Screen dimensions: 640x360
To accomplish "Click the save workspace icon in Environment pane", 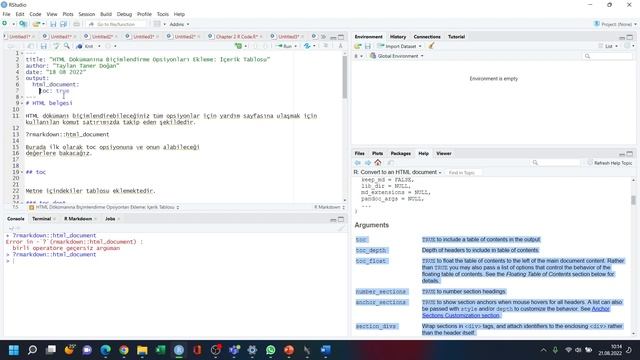I will coord(368,46).
